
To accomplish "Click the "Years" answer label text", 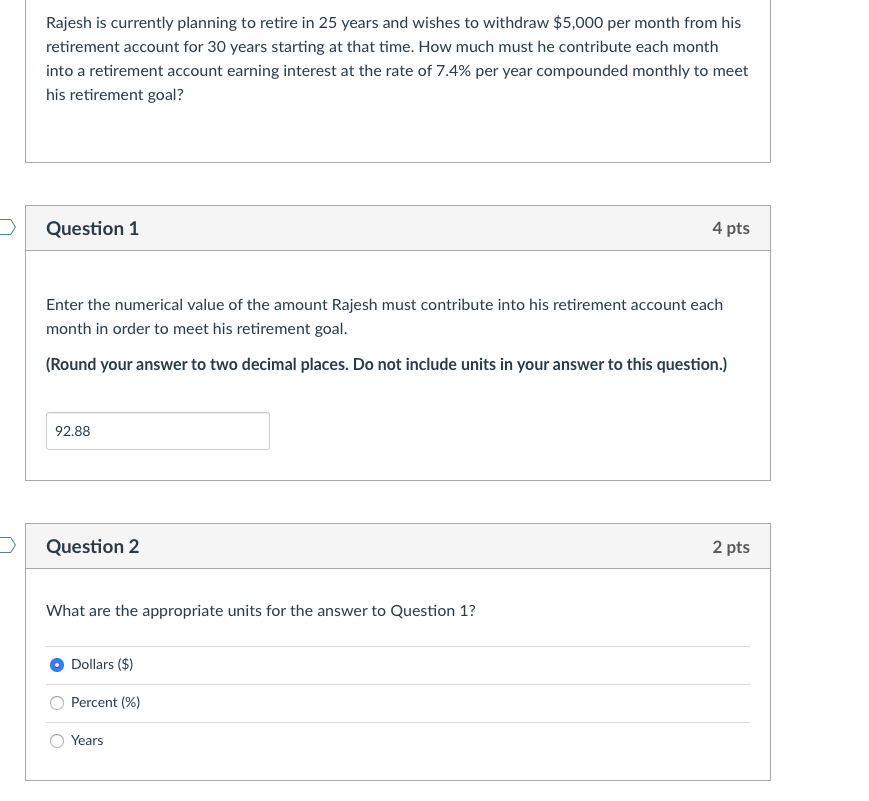I will [x=87, y=741].
